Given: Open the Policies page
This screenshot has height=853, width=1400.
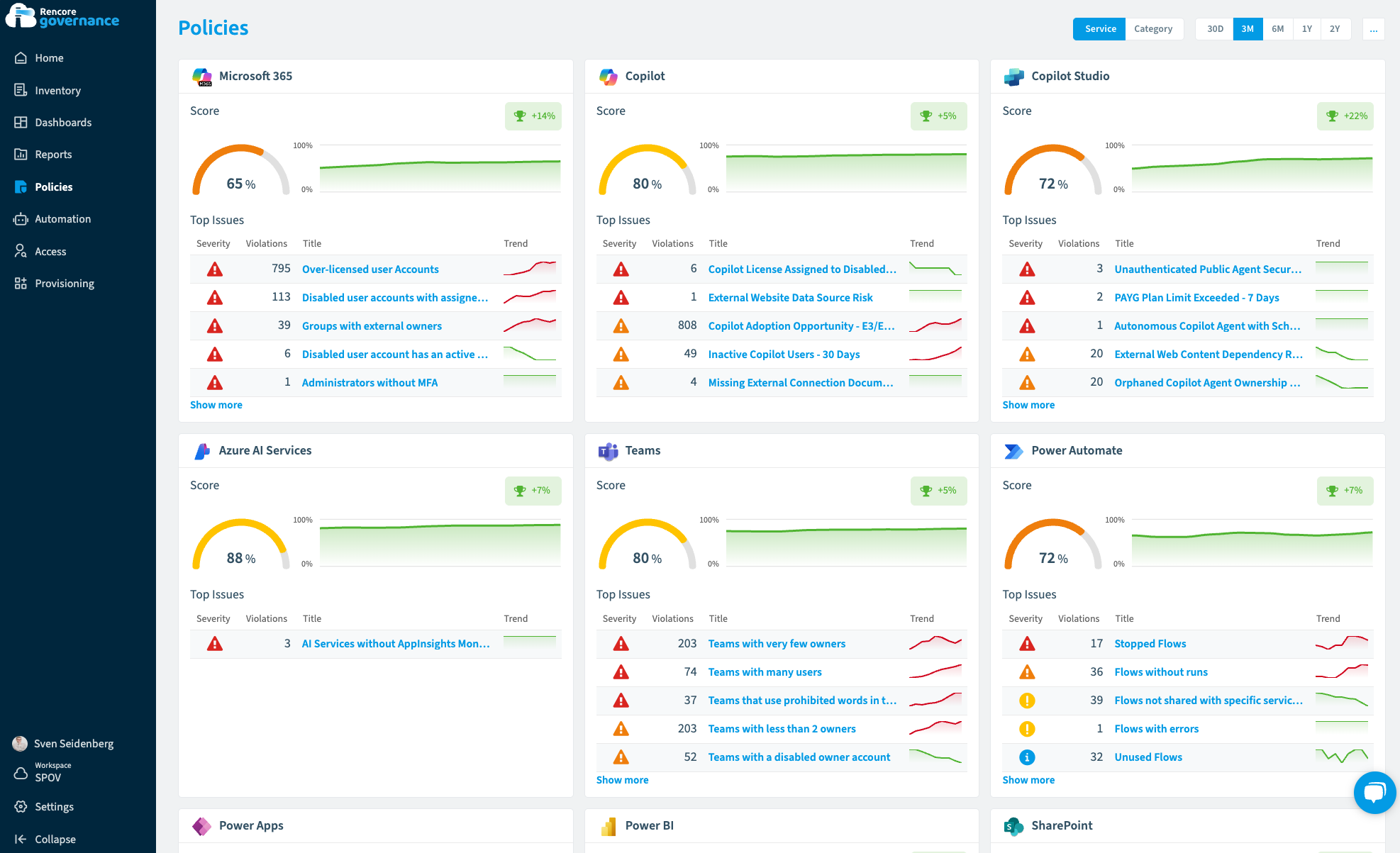Looking at the screenshot, I should click(54, 186).
